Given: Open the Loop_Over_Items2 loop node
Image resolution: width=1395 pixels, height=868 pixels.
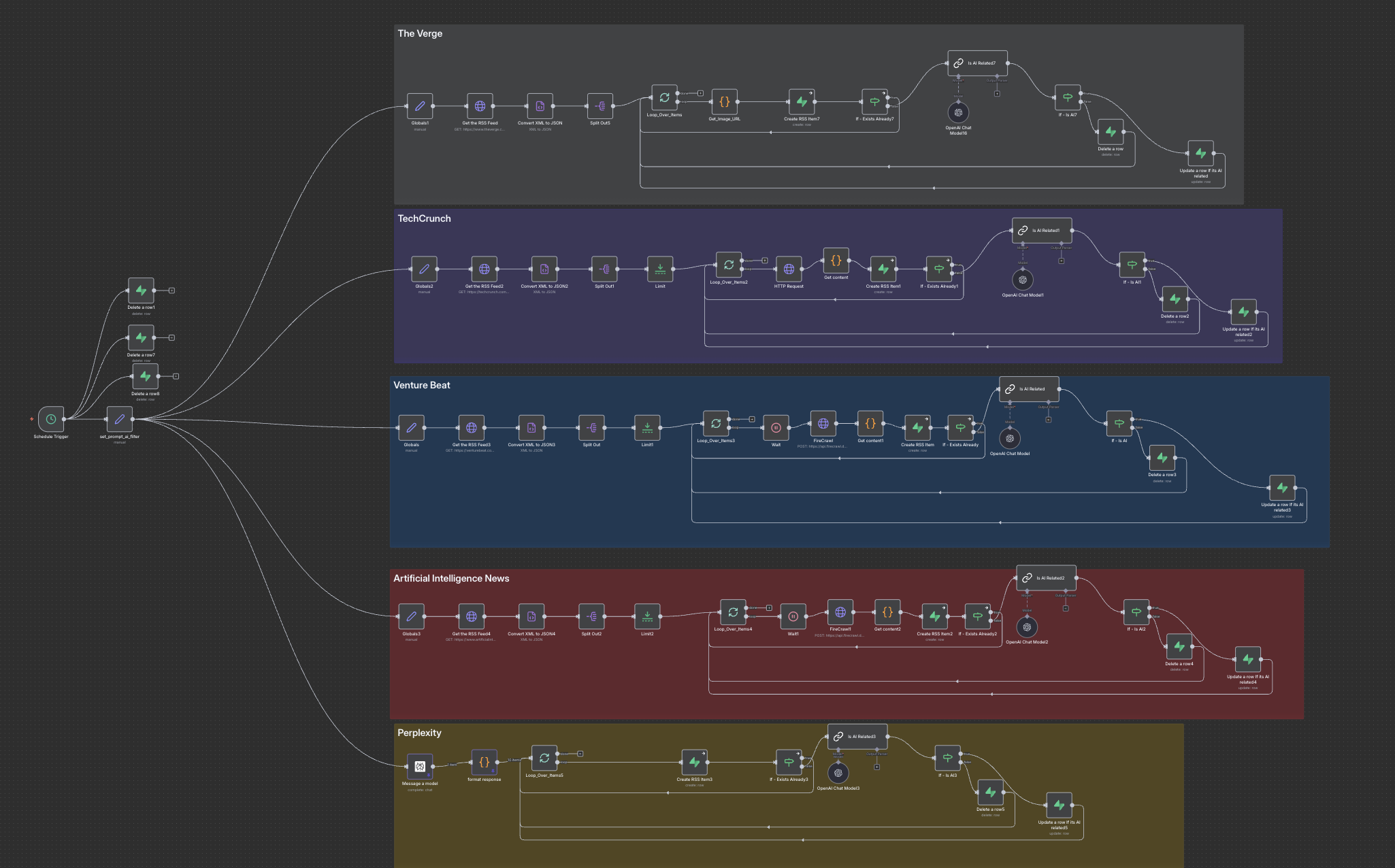Looking at the screenshot, I should tap(729, 265).
